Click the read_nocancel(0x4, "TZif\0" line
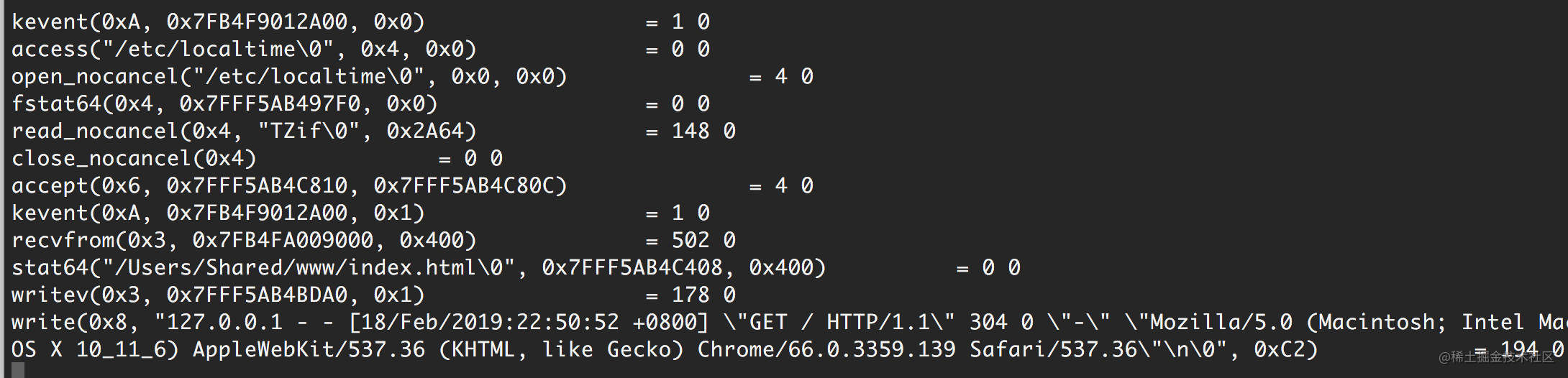Image resolution: width=1568 pixels, height=378 pixels. pos(374,132)
